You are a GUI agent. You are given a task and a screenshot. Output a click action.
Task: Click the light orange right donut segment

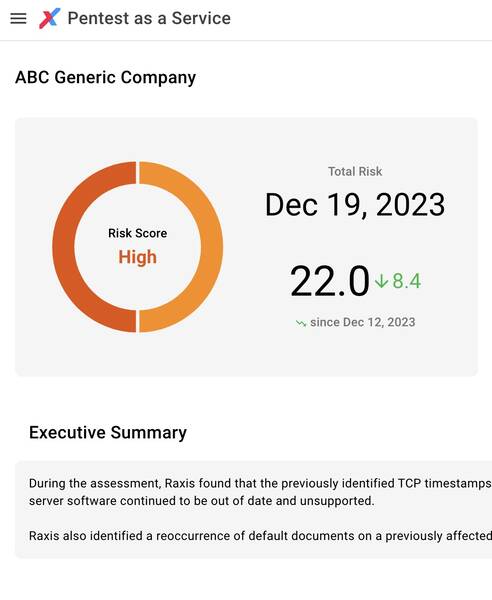pyautogui.click(x=212, y=247)
